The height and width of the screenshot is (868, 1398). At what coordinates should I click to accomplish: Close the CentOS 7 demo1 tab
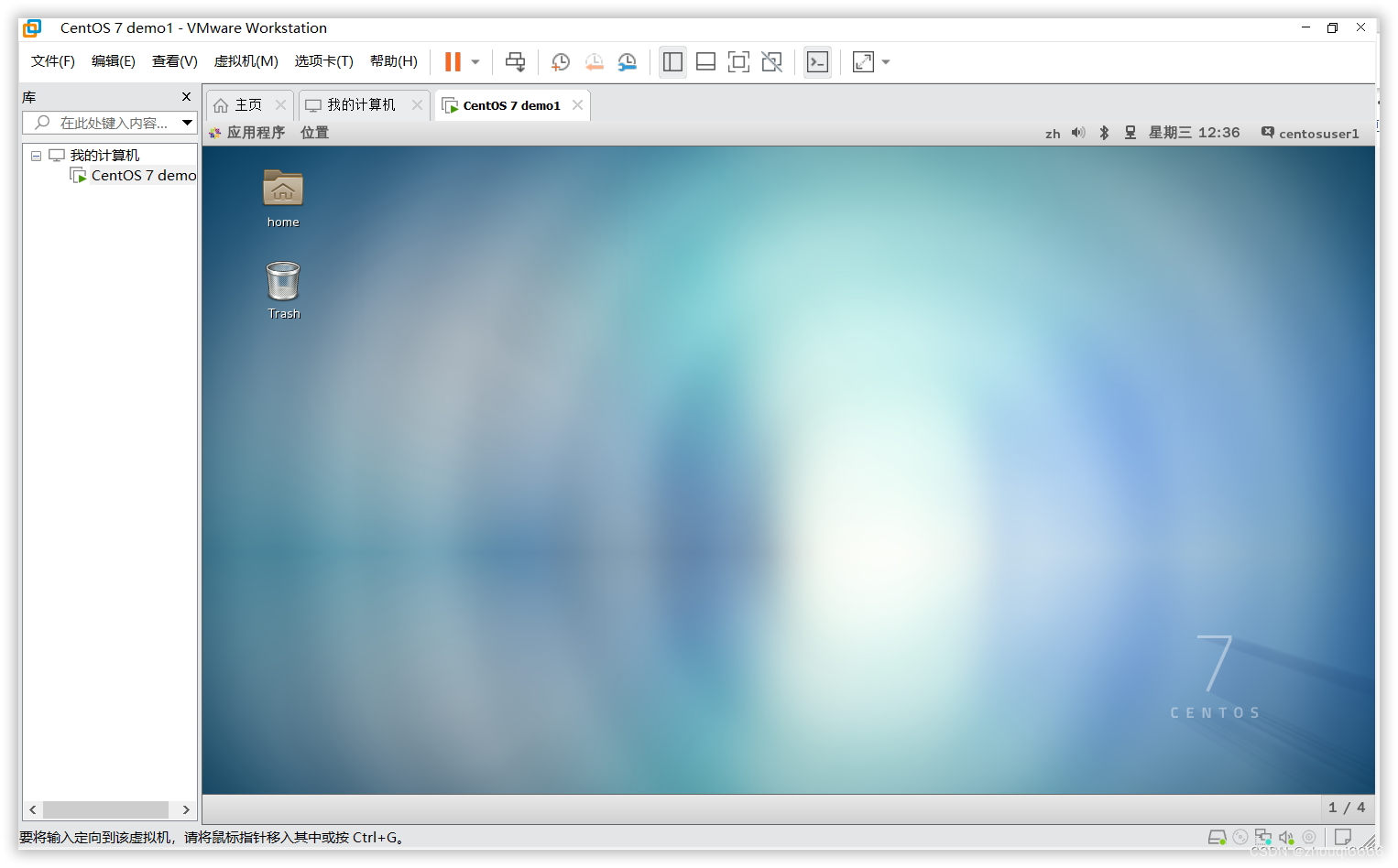577,105
